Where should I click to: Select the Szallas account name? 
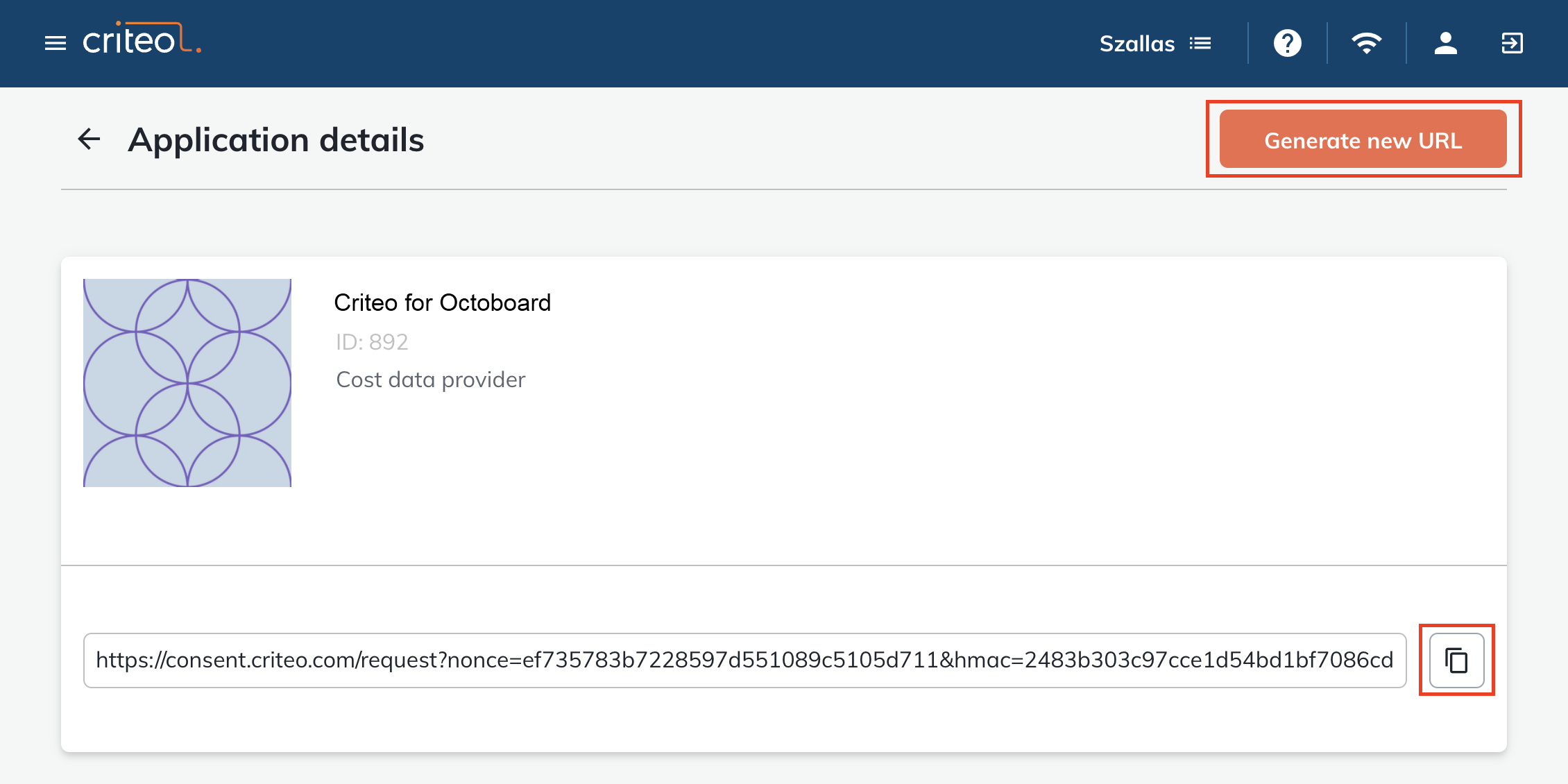(1137, 44)
